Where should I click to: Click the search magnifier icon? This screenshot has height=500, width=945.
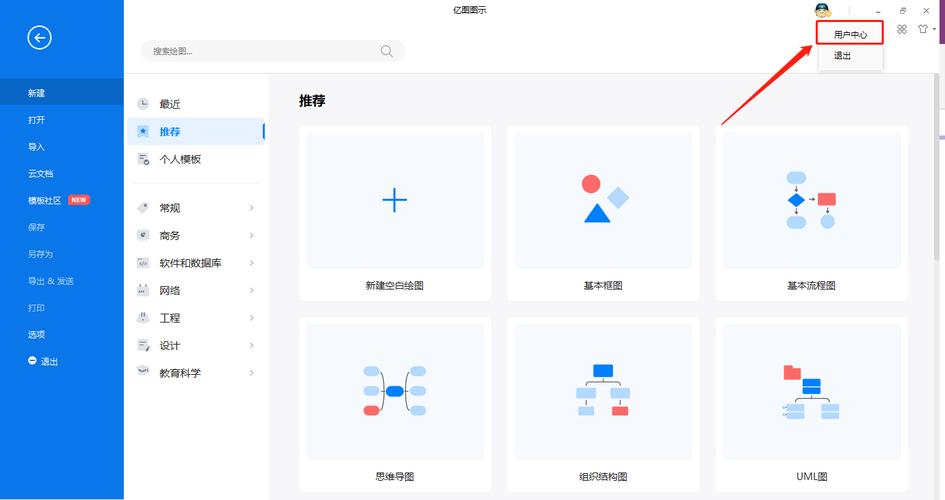click(x=386, y=51)
